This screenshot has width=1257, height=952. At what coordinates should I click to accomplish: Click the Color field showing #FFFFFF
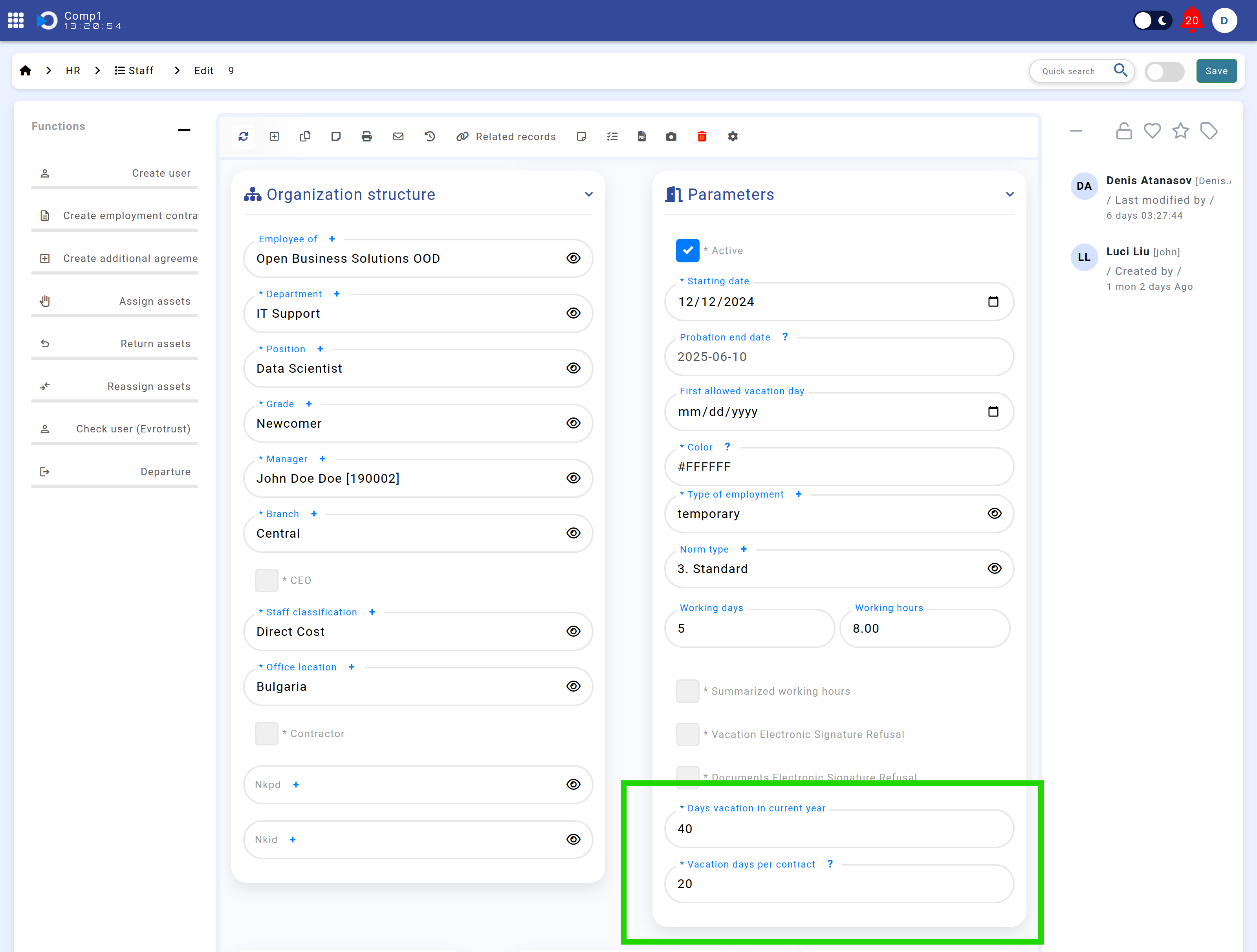click(838, 466)
